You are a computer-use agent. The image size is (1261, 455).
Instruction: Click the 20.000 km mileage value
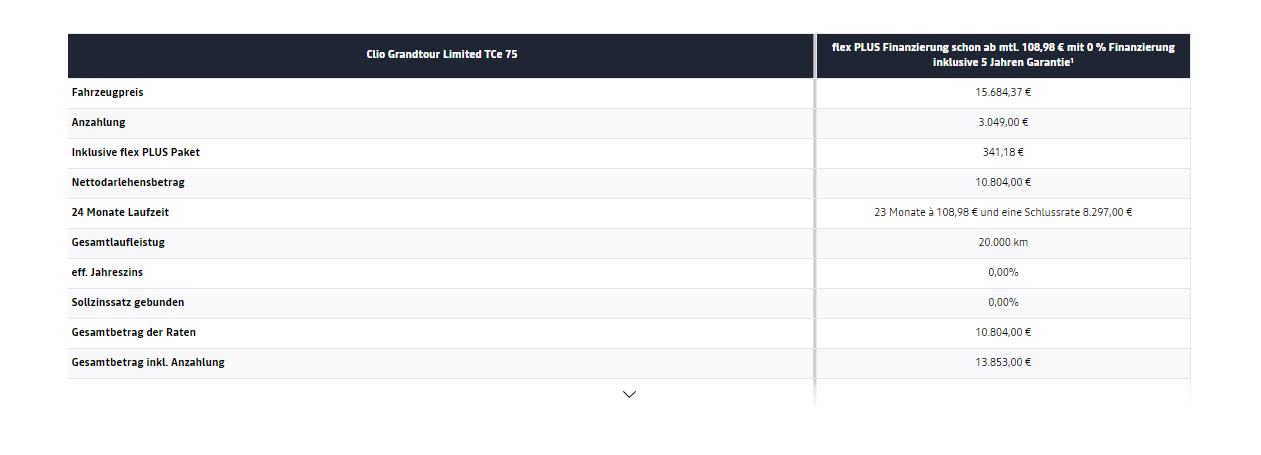click(x=1003, y=242)
